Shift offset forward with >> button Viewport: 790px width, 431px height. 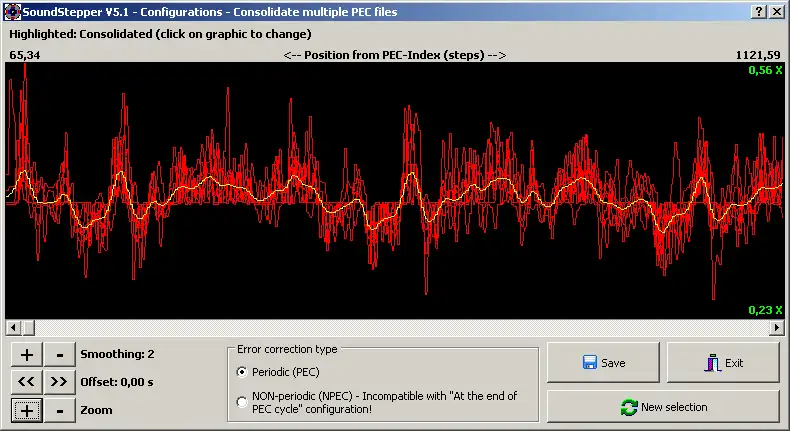tap(59, 382)
